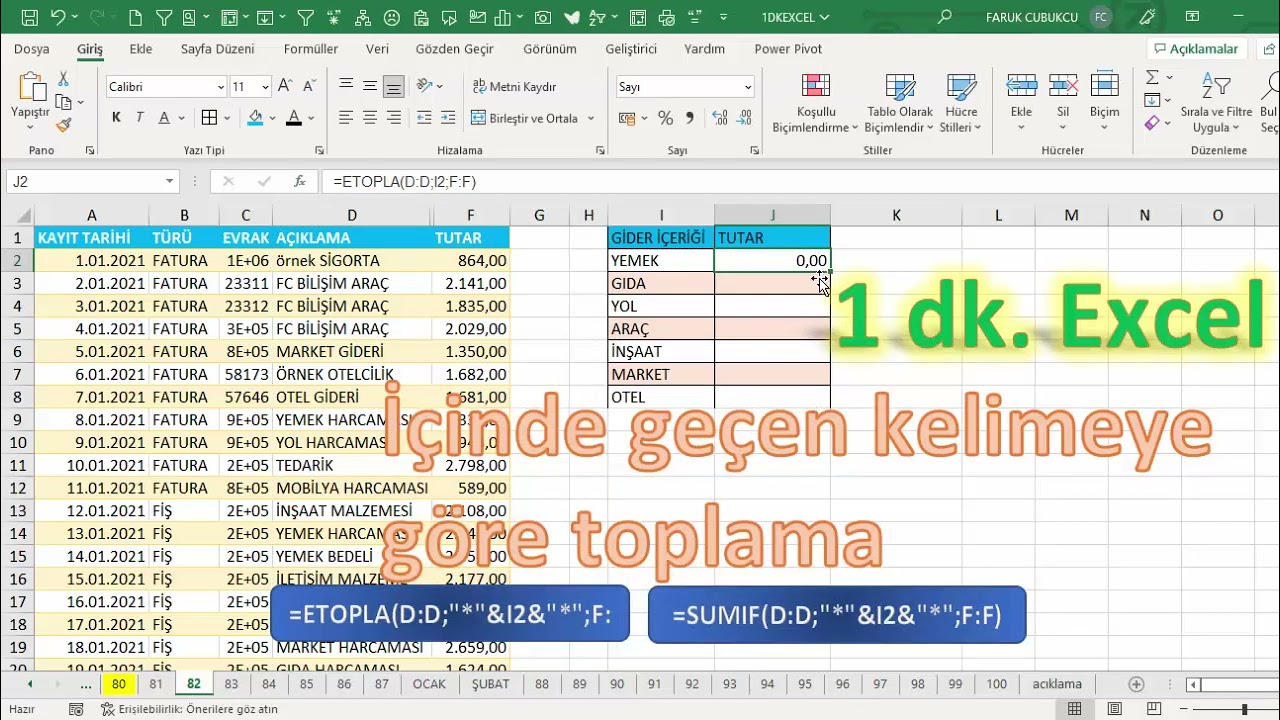The height and width of the screenshot is (720, 1280).
Task: Select the ŞUBAT sheet tab
Action: point(491,684)
